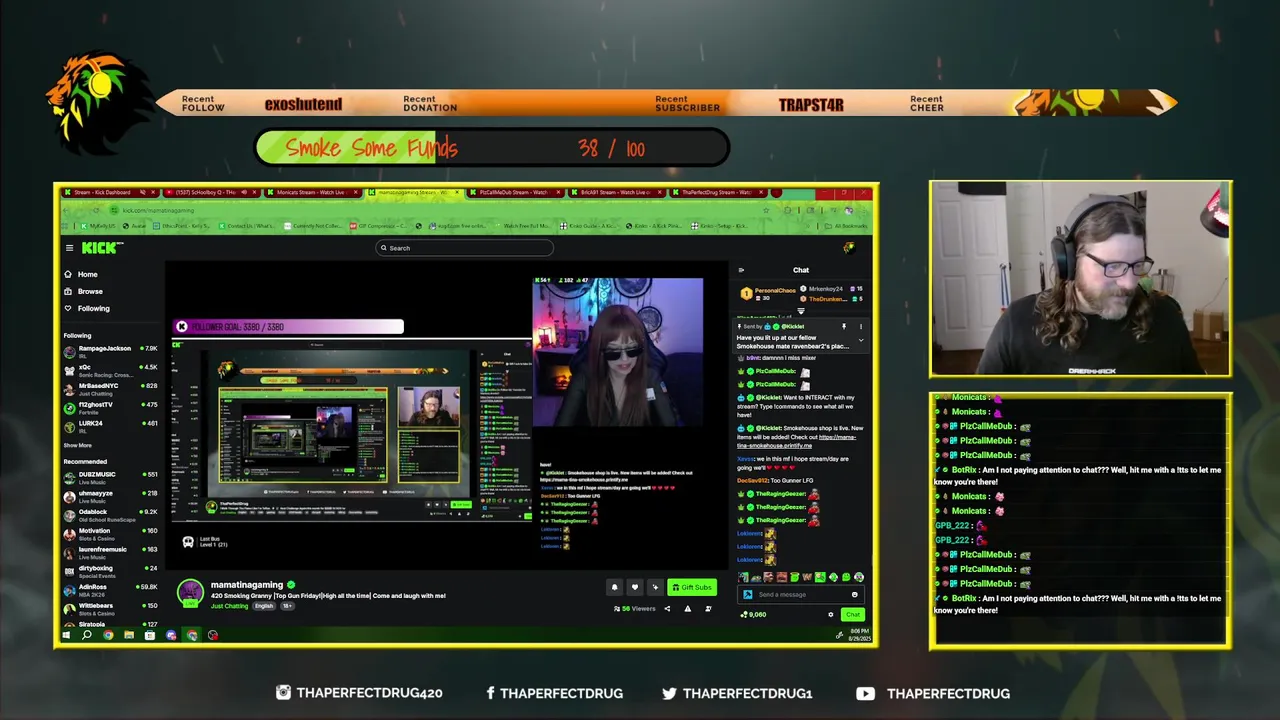1280x720 pixels.
Task: Open Windows taskbar search icon
Action: 87,635
